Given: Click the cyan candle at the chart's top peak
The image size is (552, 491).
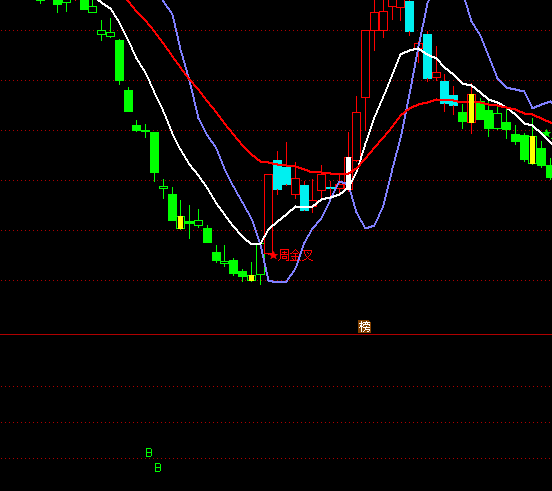Looking at the screenshot, I should tap(409, 17).
